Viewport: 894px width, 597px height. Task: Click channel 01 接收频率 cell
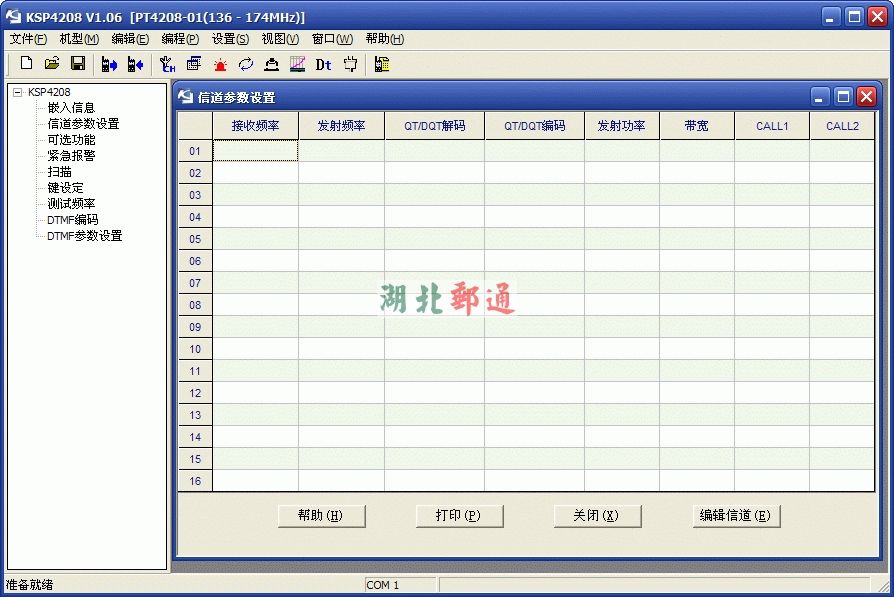[255, 151]
